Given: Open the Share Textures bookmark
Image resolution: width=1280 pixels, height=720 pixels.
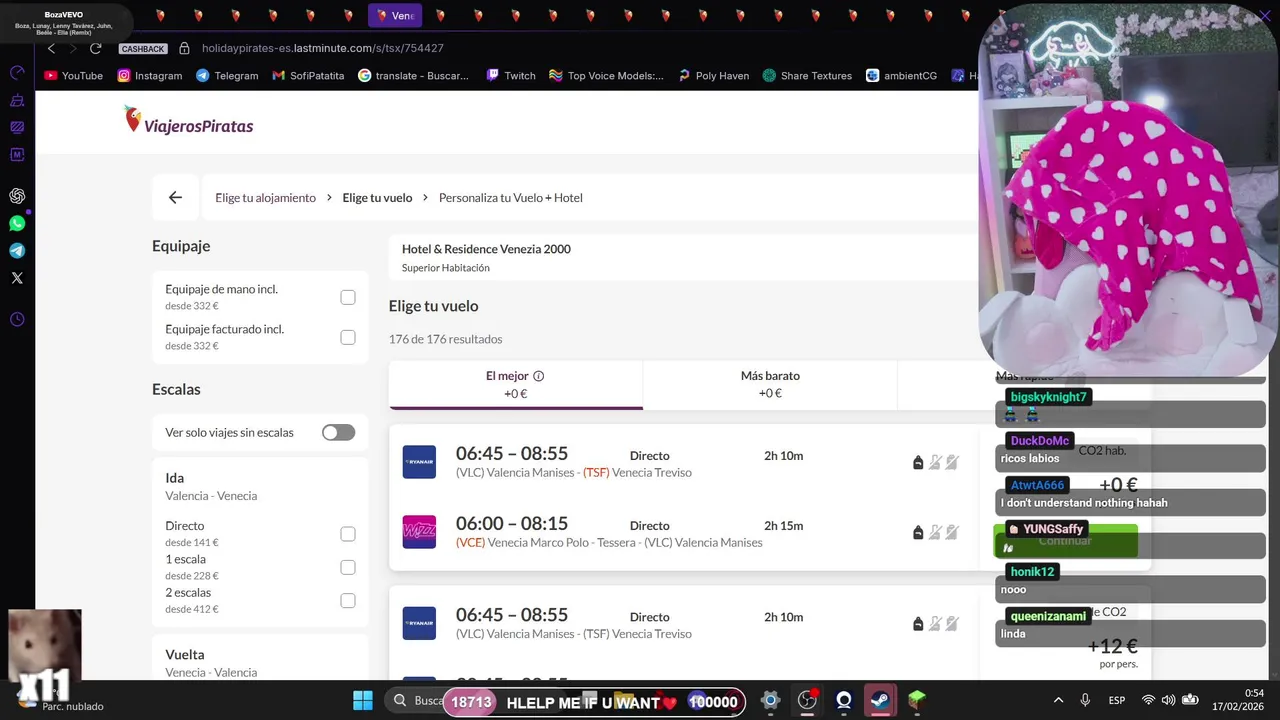Looking at the screenshot, I should click(x=807, y=75).
